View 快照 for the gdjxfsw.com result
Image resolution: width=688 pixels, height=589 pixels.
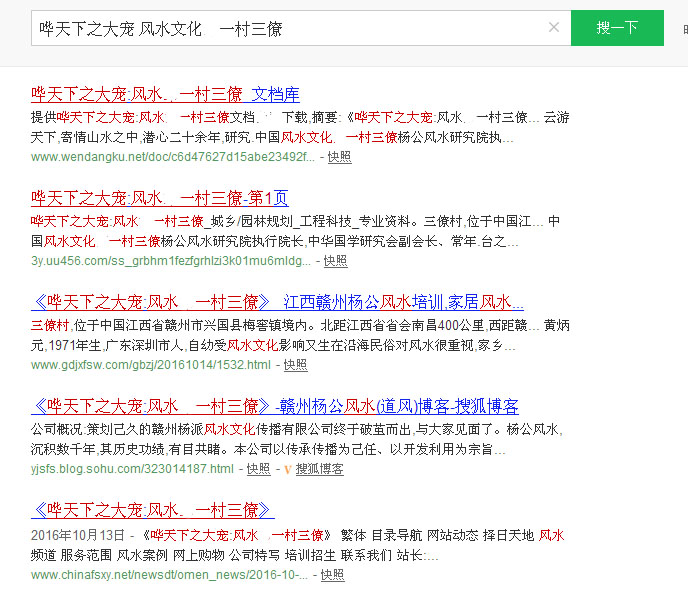tap(295, 365)
